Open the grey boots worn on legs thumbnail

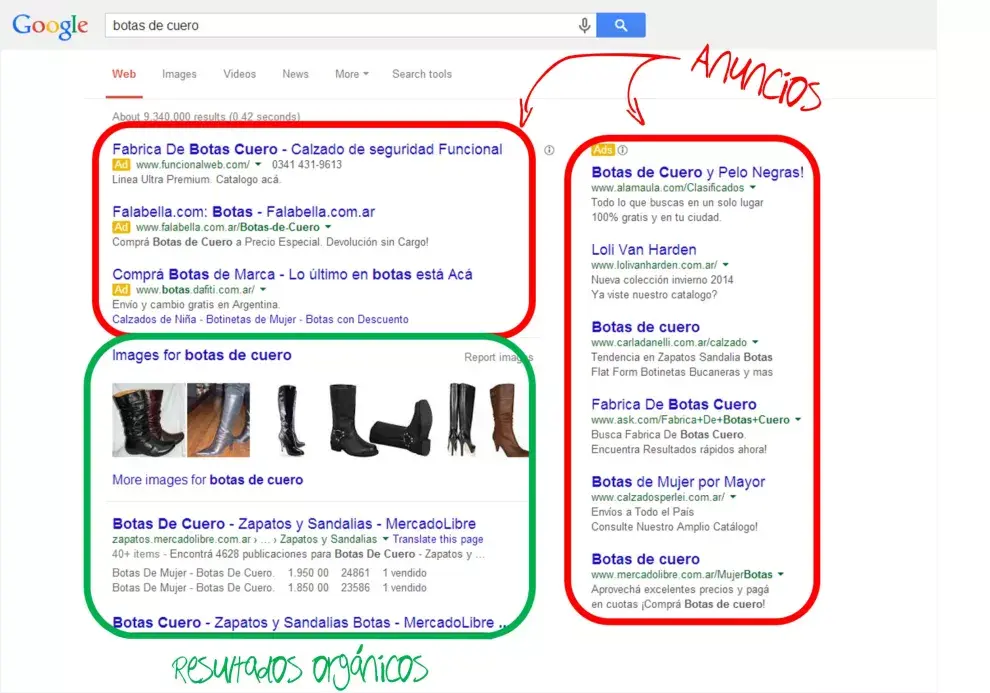[x=218, y=420]
